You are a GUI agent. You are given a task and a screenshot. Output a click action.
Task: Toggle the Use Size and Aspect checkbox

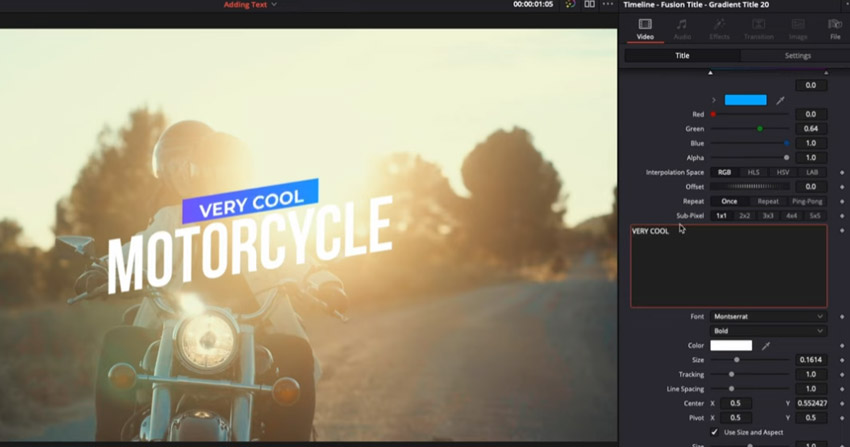714,432
